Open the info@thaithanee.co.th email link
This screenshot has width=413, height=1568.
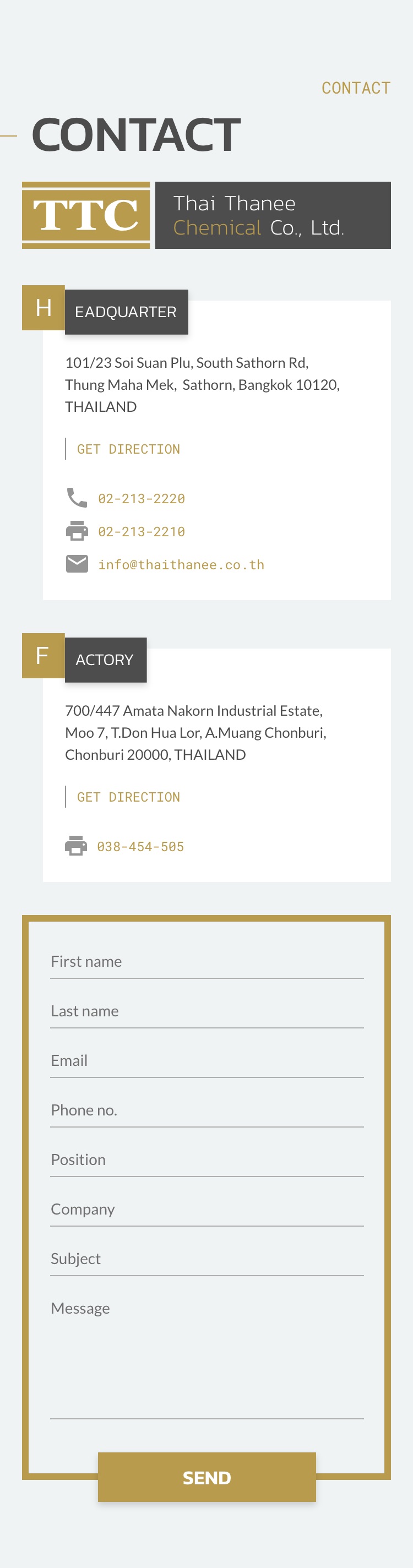click(x=181, y=565)
